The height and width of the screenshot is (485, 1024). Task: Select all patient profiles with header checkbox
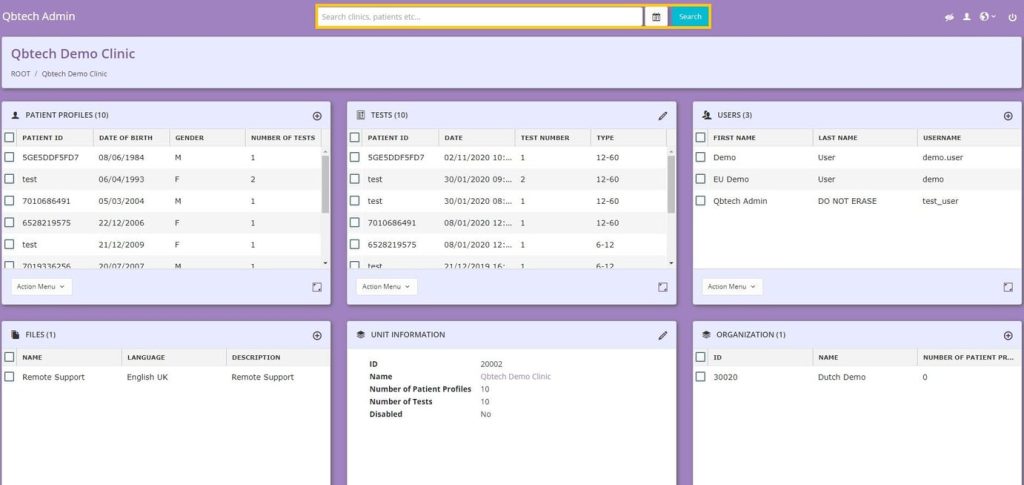(9, 138)
